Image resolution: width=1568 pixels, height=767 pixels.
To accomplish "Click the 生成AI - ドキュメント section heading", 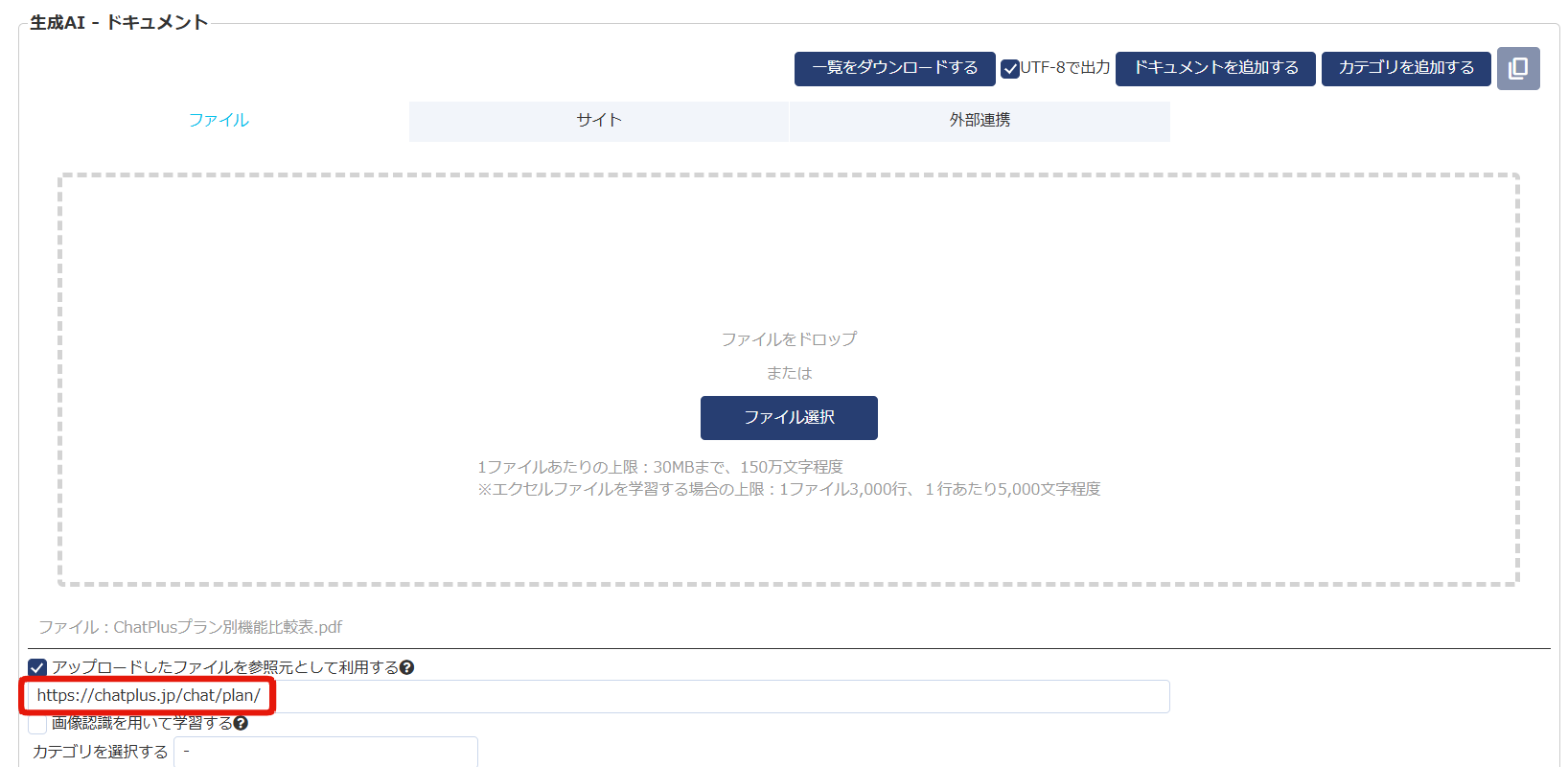I will click(x=119, y=23).
